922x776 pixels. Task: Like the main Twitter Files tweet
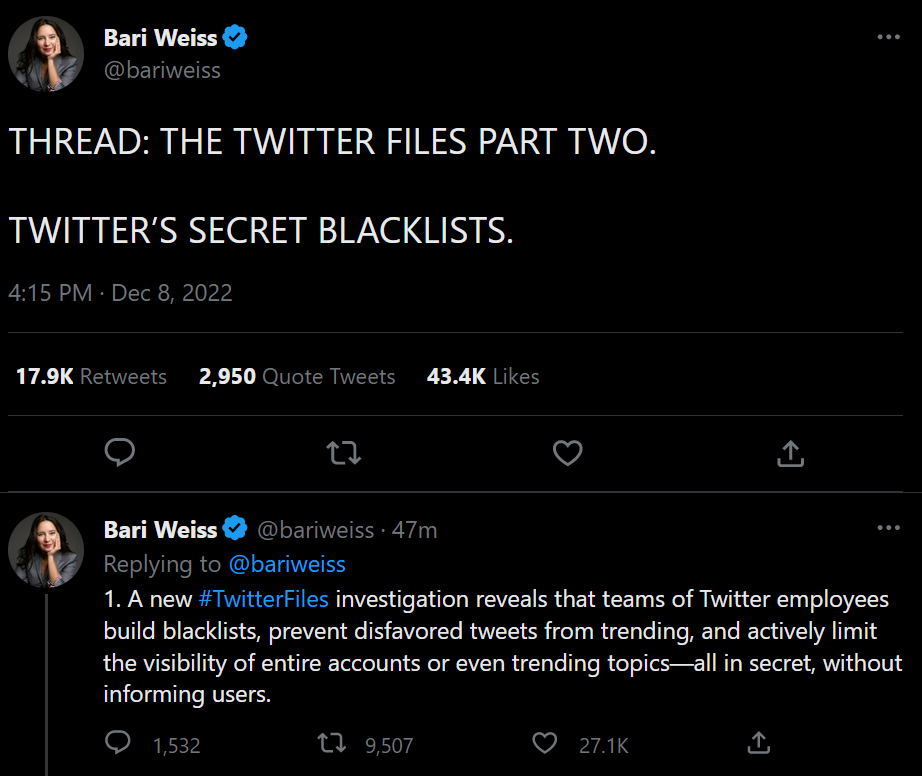tap(568, 454)
